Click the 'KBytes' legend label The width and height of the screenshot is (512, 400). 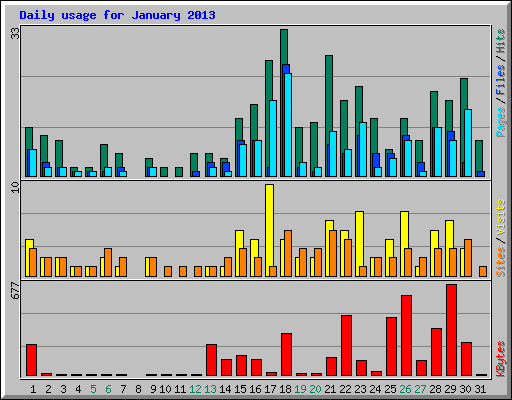(x=500, y=359)
